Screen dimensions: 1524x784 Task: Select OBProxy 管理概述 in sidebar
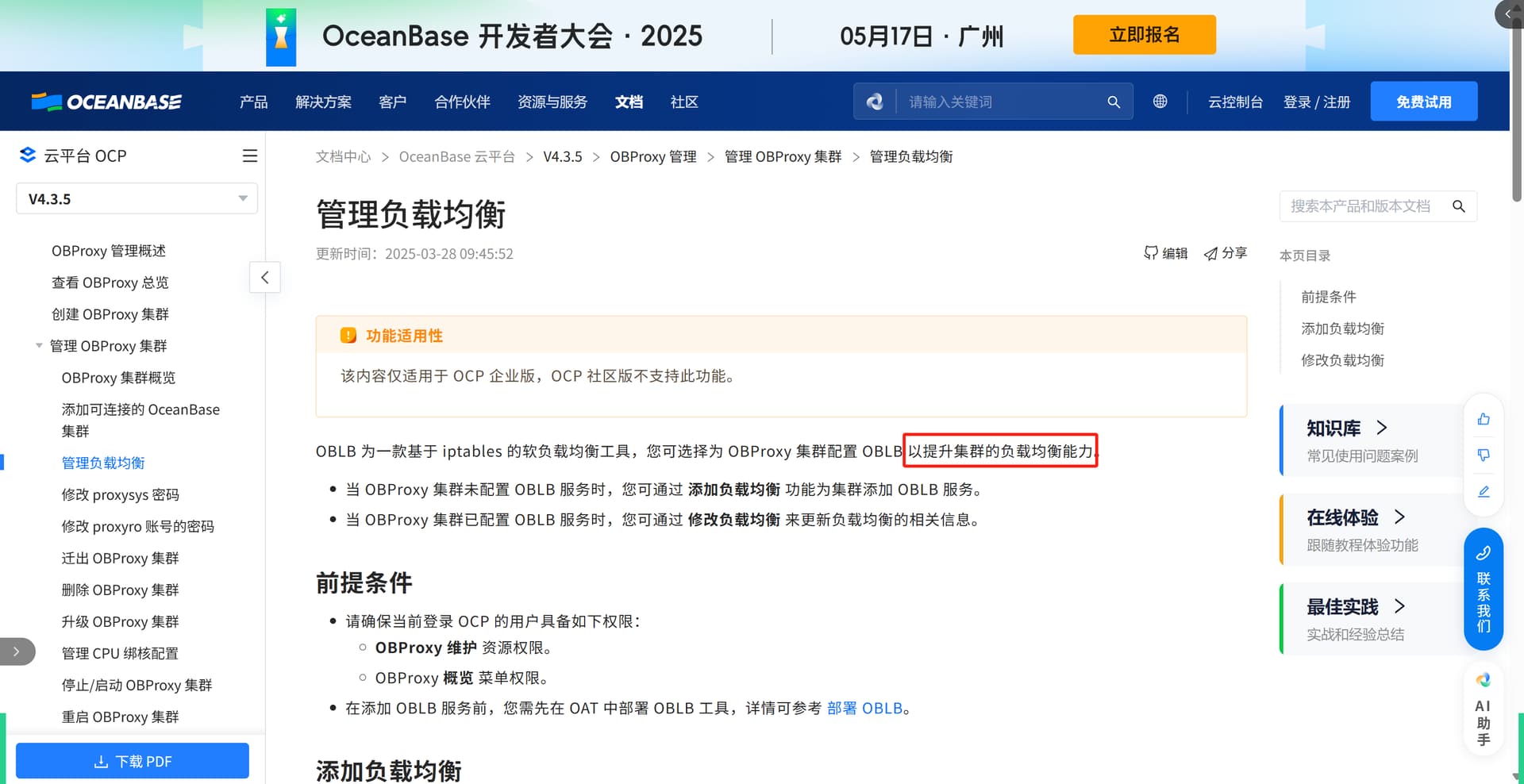pyautogui.click(x=109, y=251)
